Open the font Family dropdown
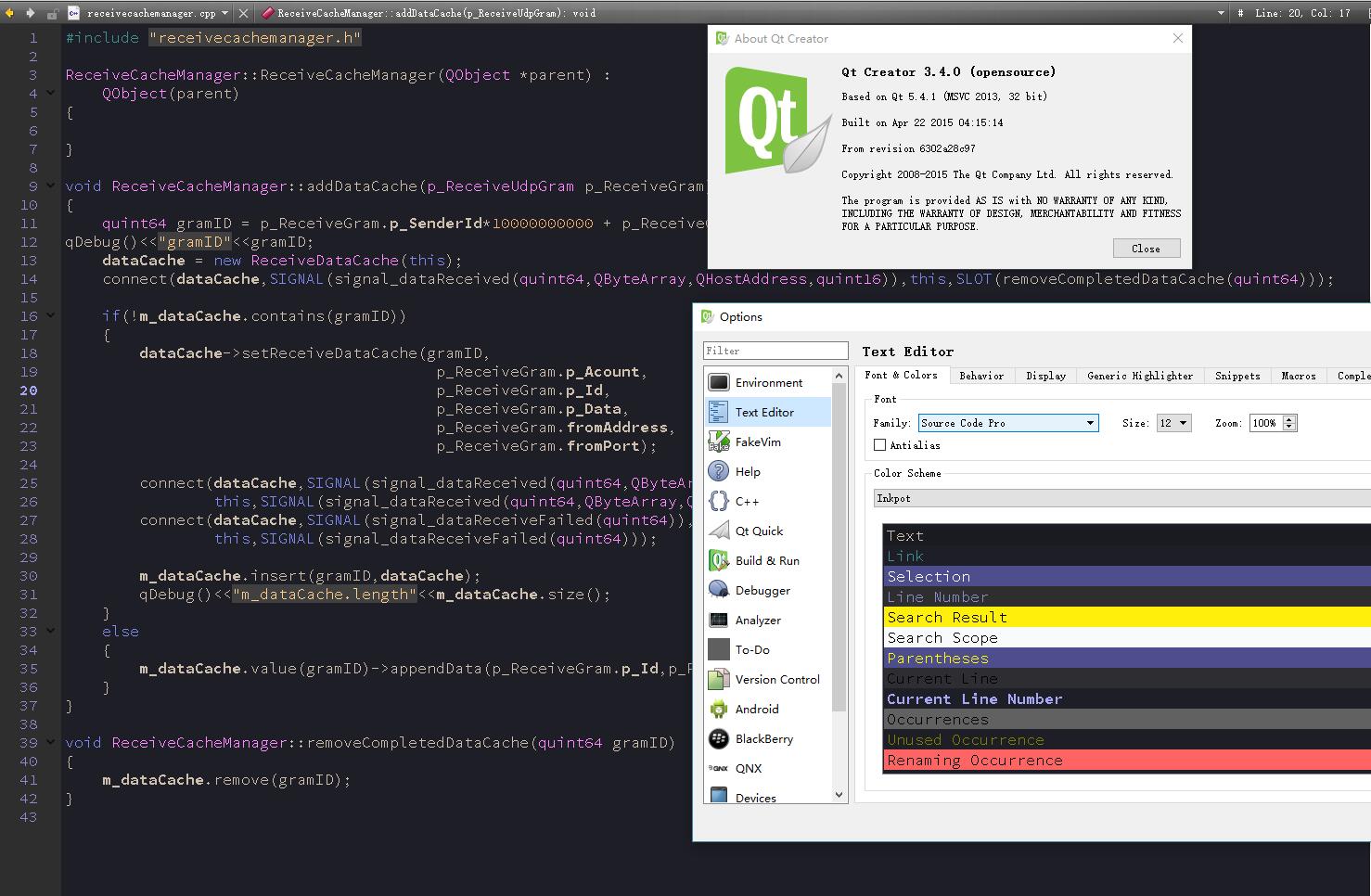The image size is (1371, 896). point(1090,423)
